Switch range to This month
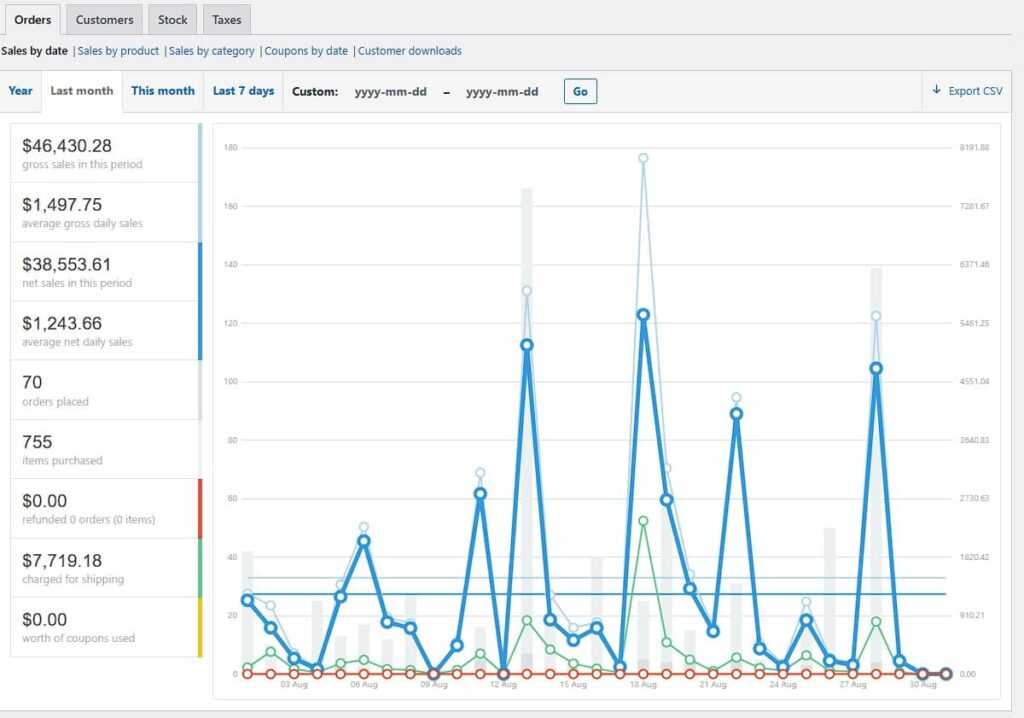1024x718 pixels. 163,91
